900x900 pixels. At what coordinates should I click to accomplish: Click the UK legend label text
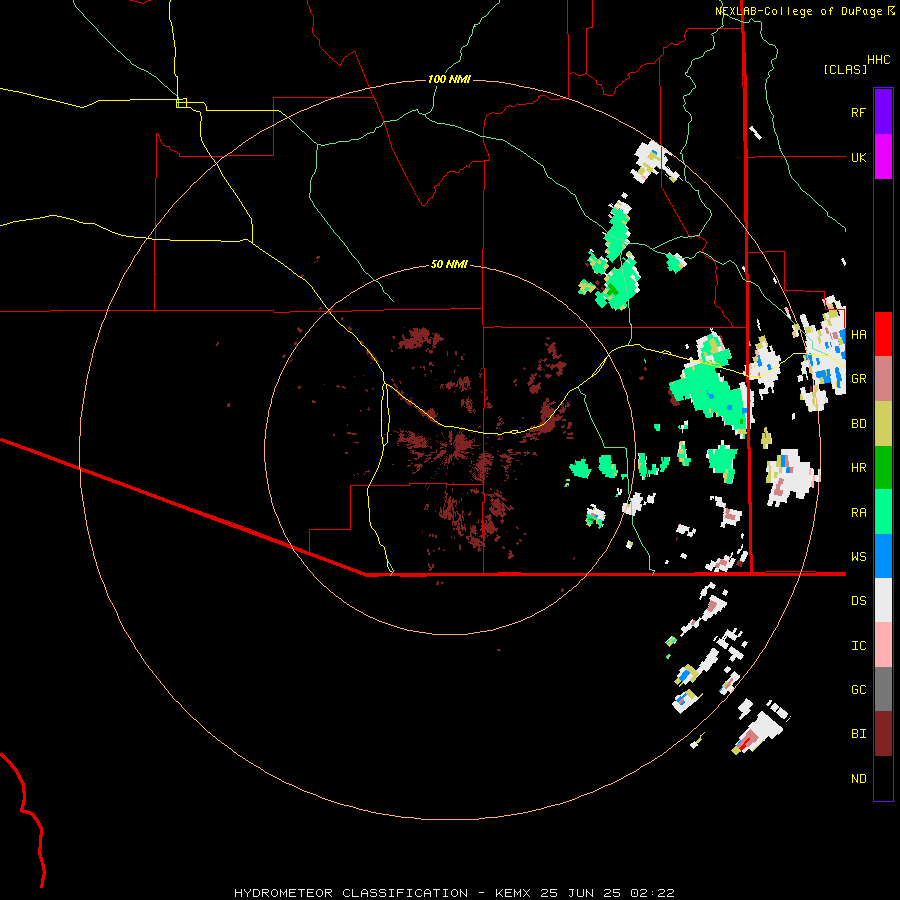pyautogui.click(x=858, y=157)
